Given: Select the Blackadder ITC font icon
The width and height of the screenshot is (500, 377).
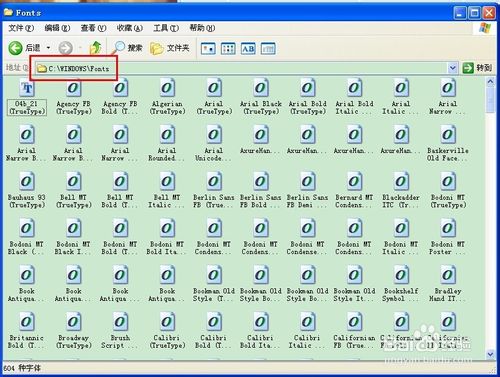Looking at the screenshot, I should point(401,182).
